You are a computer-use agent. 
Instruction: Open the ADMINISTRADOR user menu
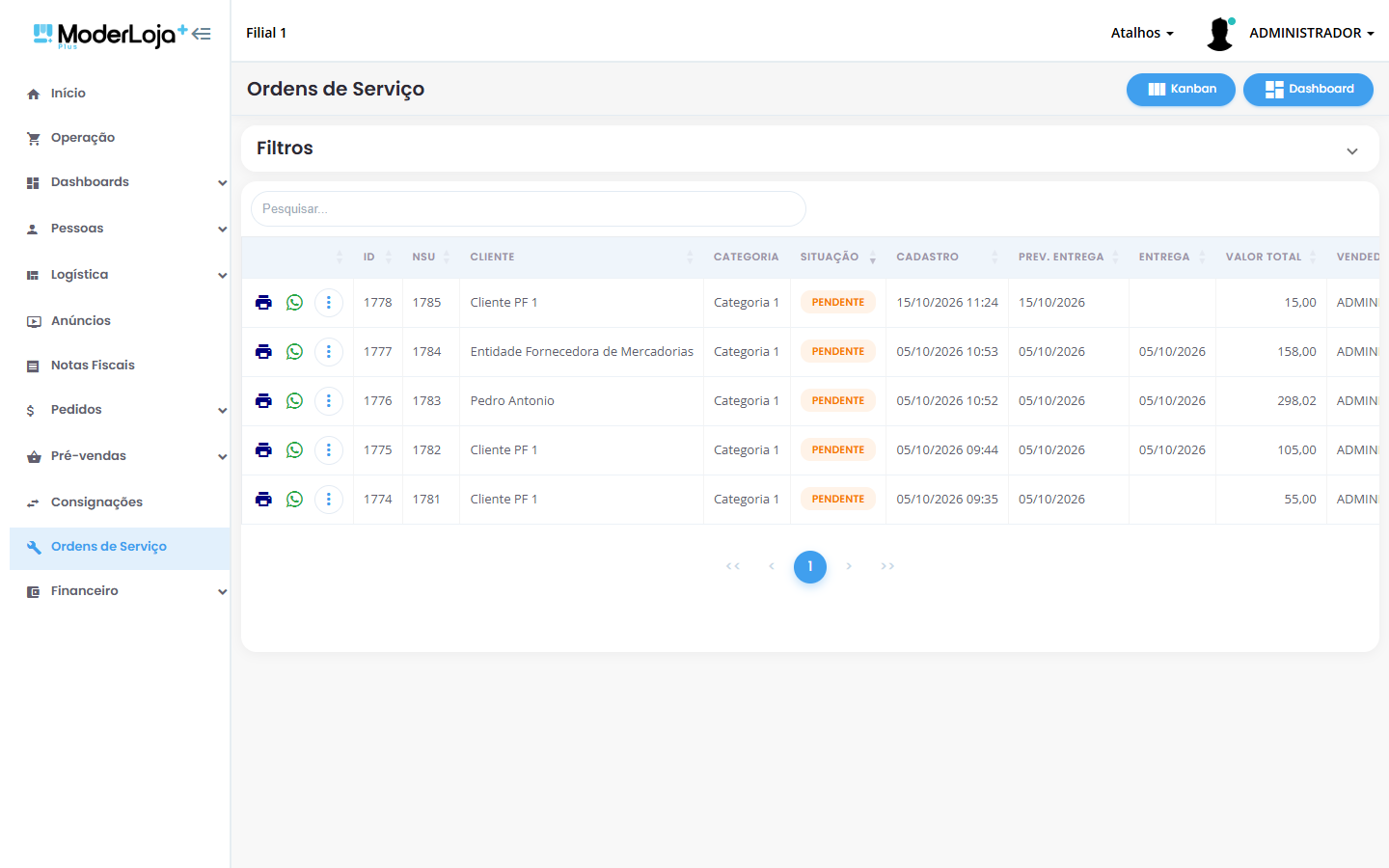click(1312, 33)
